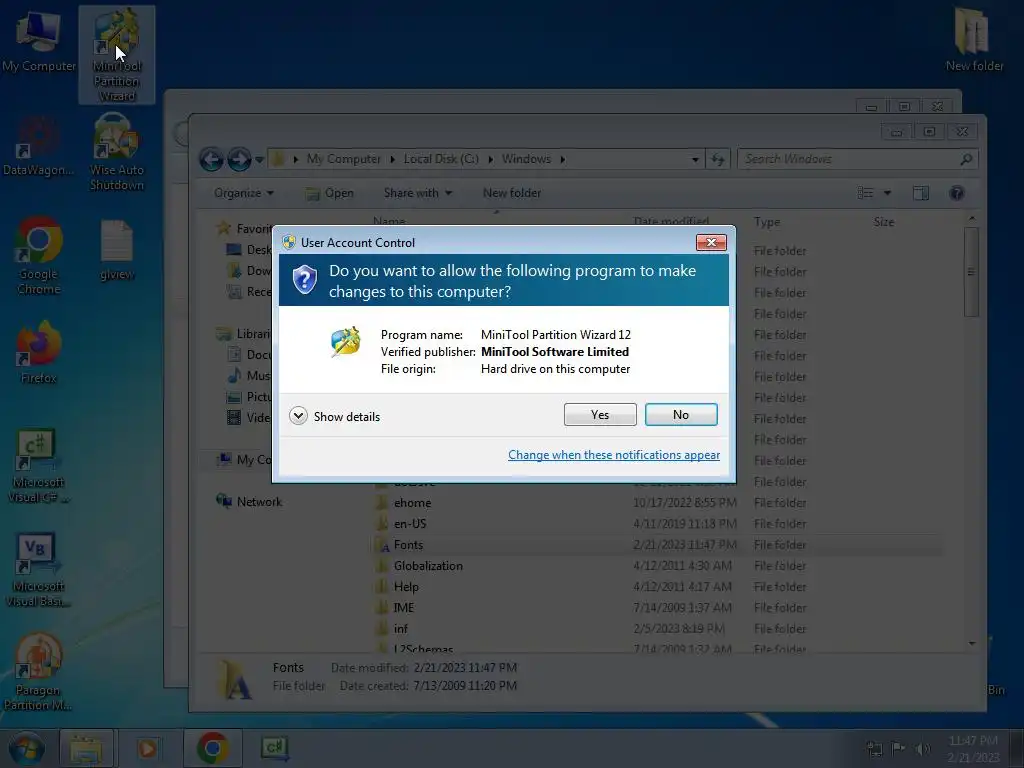1024x768 pixels.
Task: Select Wise Auto Shutdown desktop shortcut
Action: click(117, 152)
